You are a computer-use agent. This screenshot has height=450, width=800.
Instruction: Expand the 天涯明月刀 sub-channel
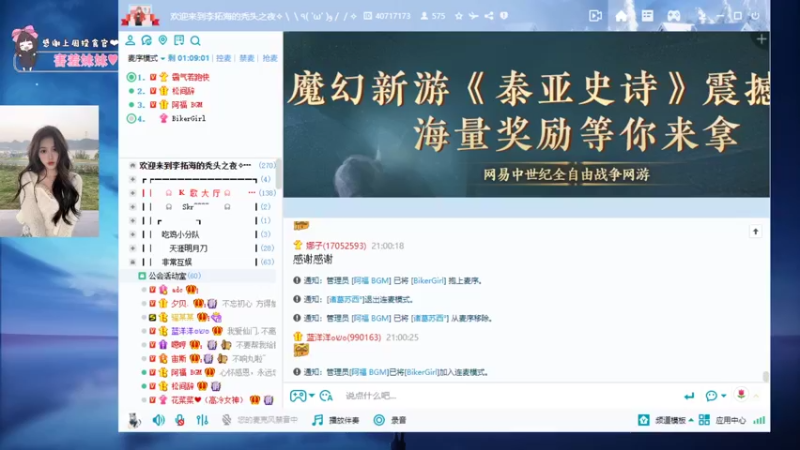click(133, 248)
